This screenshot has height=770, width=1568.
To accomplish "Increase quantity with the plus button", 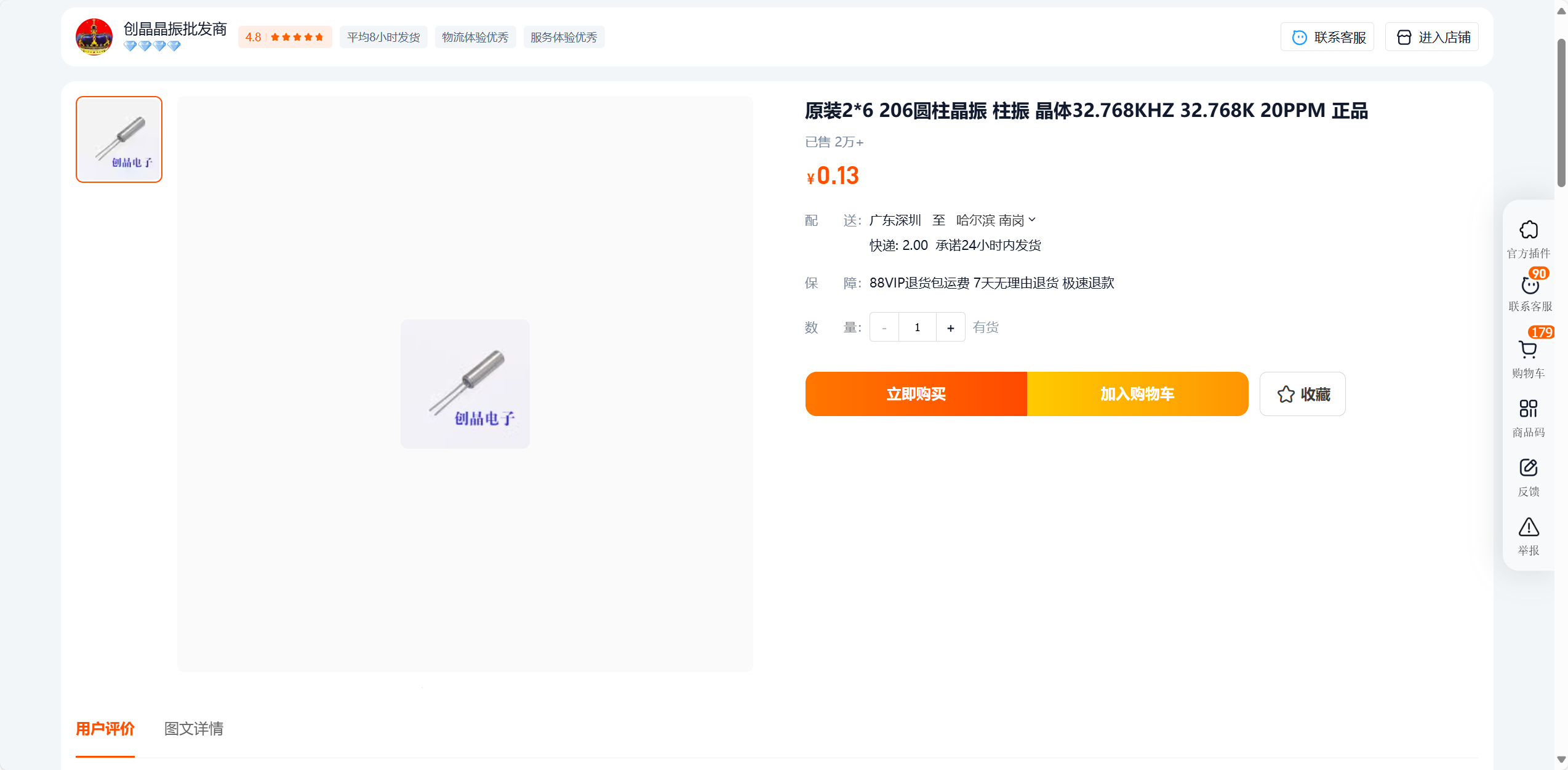I will pyautogui.click(x=950, y=327).
